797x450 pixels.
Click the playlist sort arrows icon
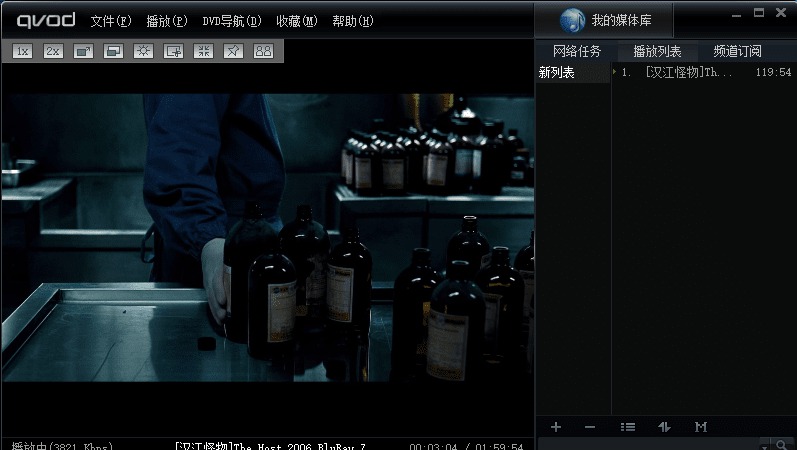point(664,427)
